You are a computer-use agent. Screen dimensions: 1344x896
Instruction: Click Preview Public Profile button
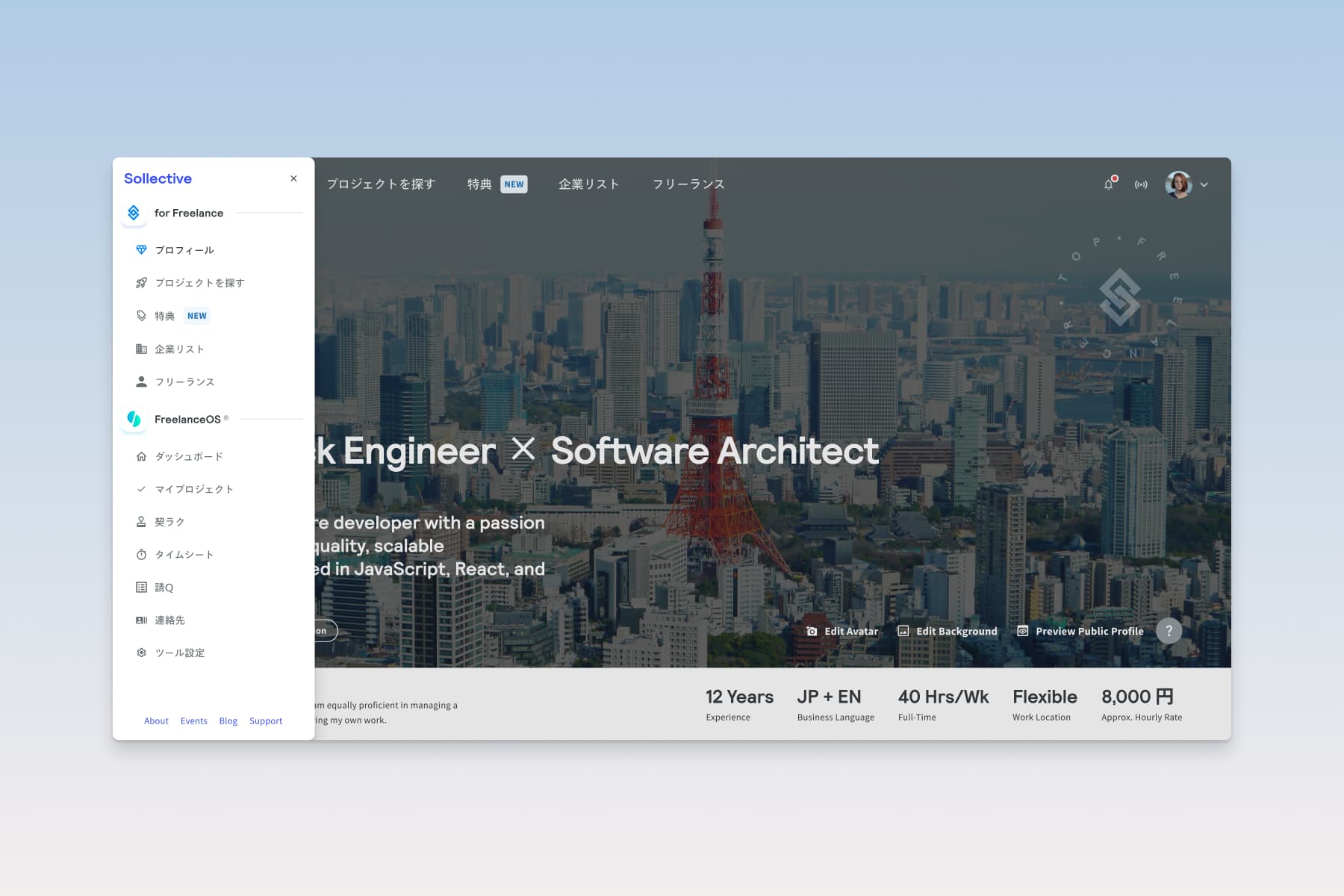coord(1080,631)
